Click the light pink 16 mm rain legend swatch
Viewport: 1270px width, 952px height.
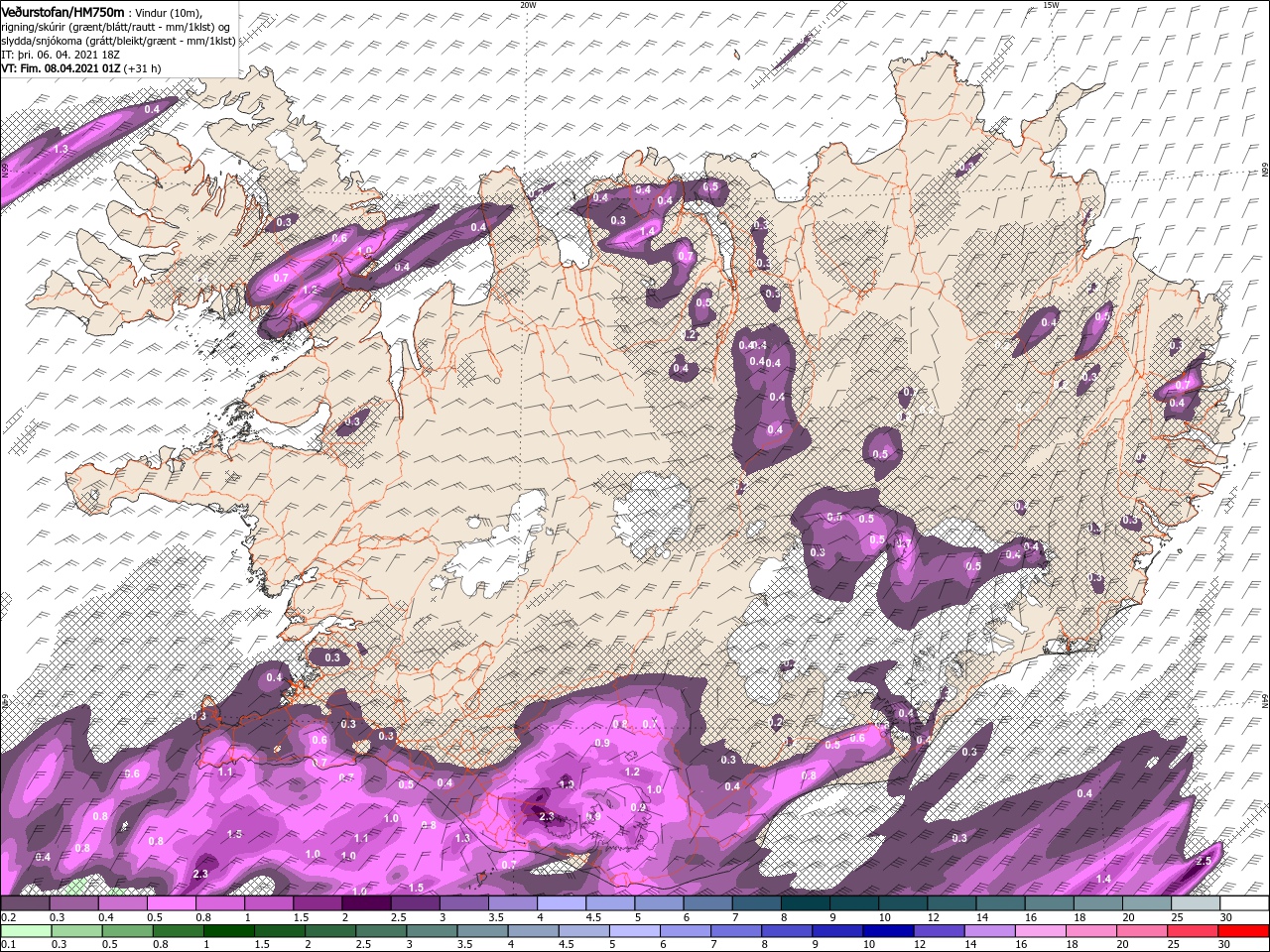[1041, 930]
